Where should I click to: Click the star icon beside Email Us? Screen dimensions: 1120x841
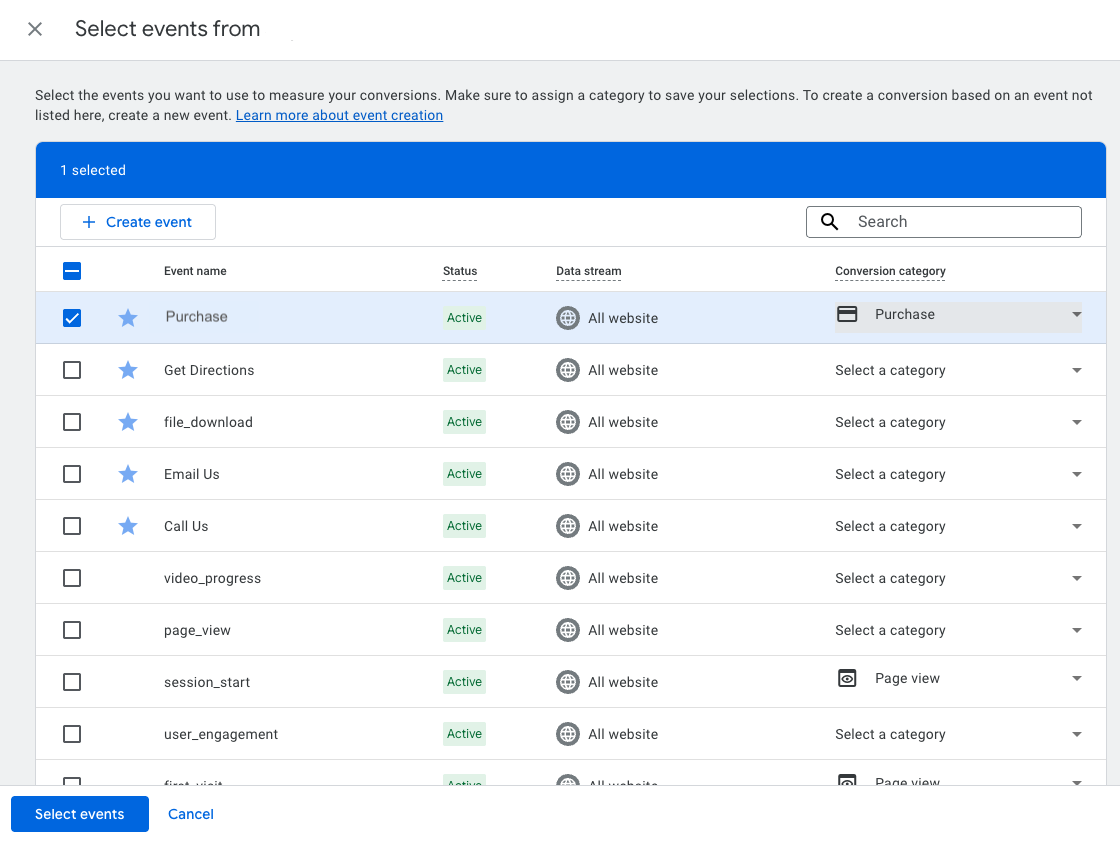[128, 474]
